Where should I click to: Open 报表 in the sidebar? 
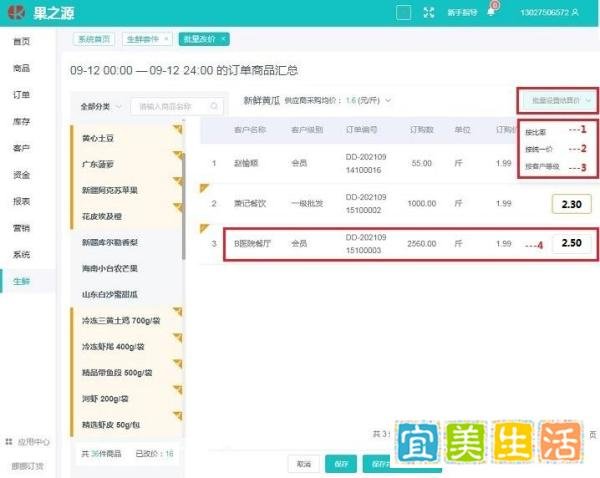pyautogui.click(x=21, y=201)
